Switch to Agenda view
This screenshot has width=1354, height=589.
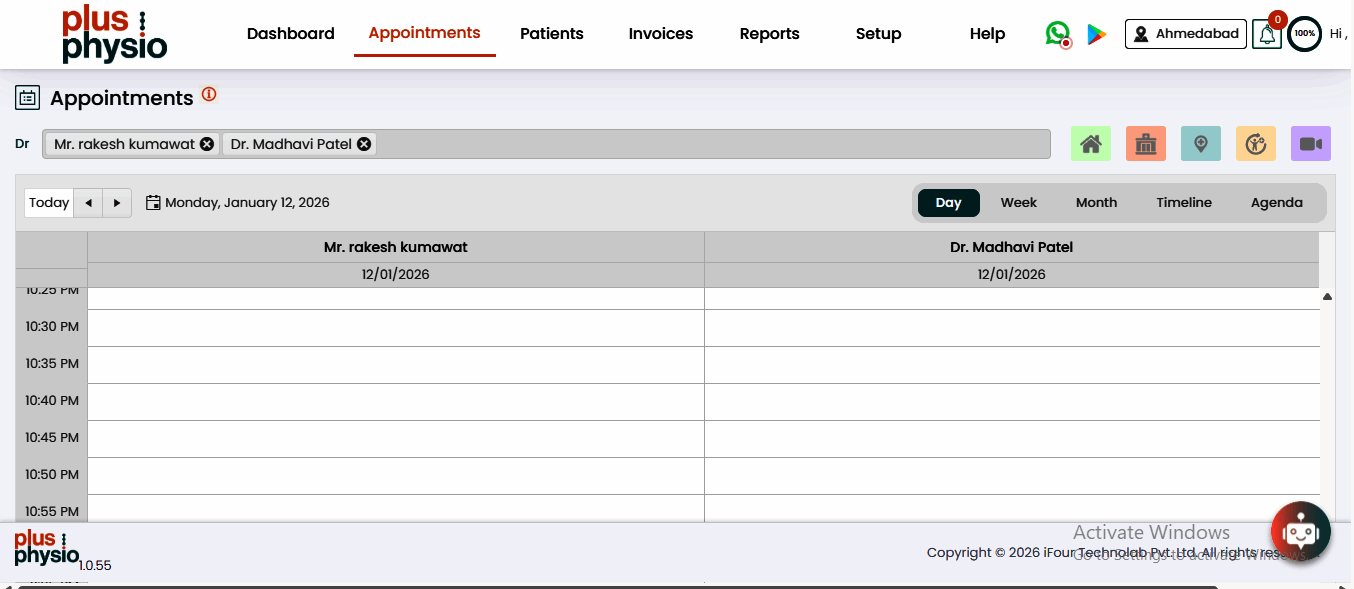click(x=1276, y=203)
